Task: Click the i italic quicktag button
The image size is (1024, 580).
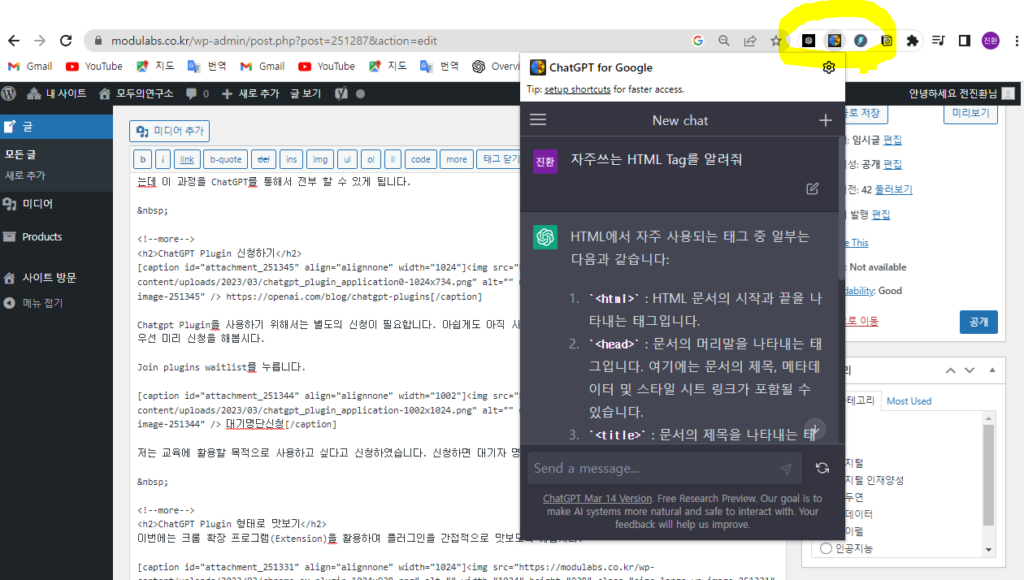Action: coord(163,159)
